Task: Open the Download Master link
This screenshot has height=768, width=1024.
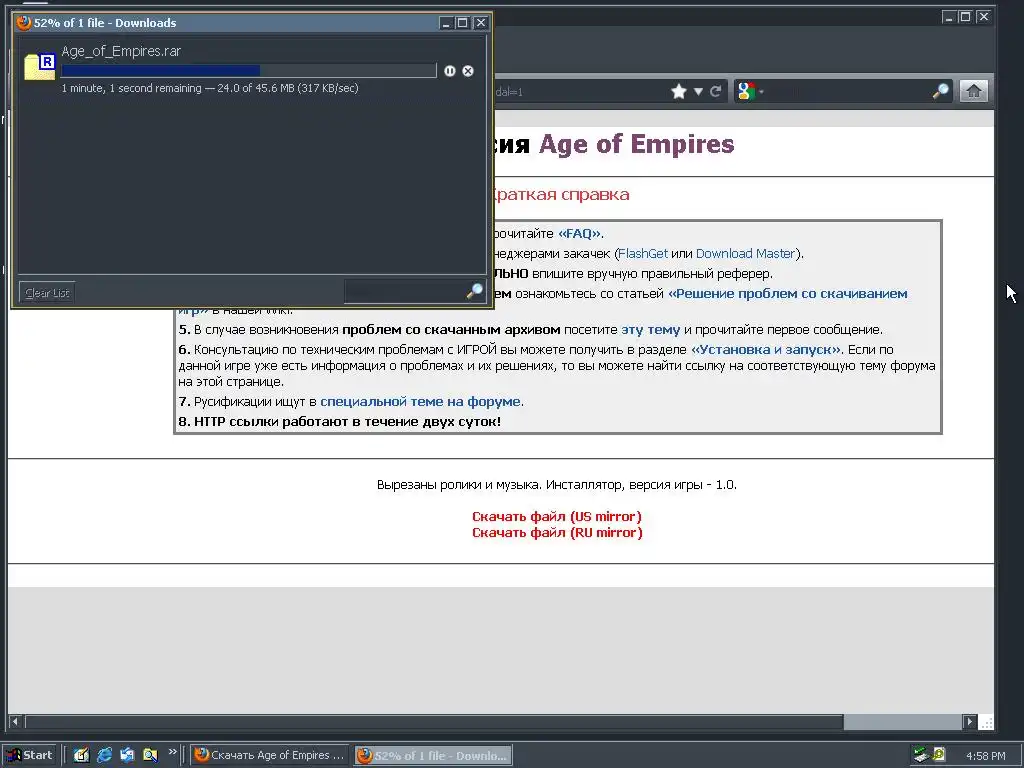Action: [745, 253]
